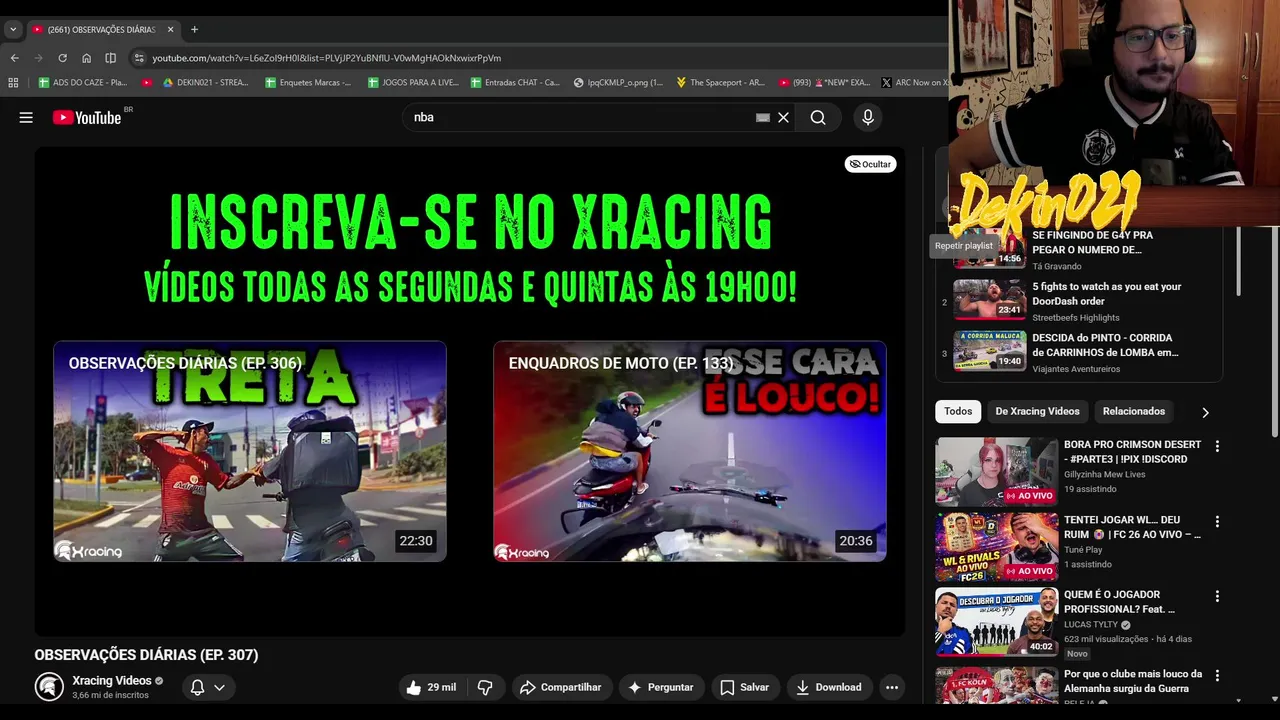Show more filter chips with right chevron
This screenshot has height=720, width=1280.
click(1205, 412)
